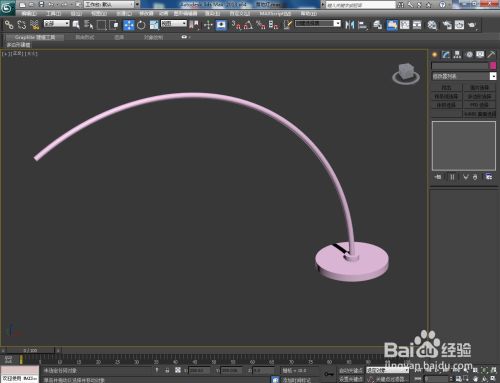500x383 pixels.
Task: Choose the Rectangular Selection Region tool
Action: tap(101, 25)
